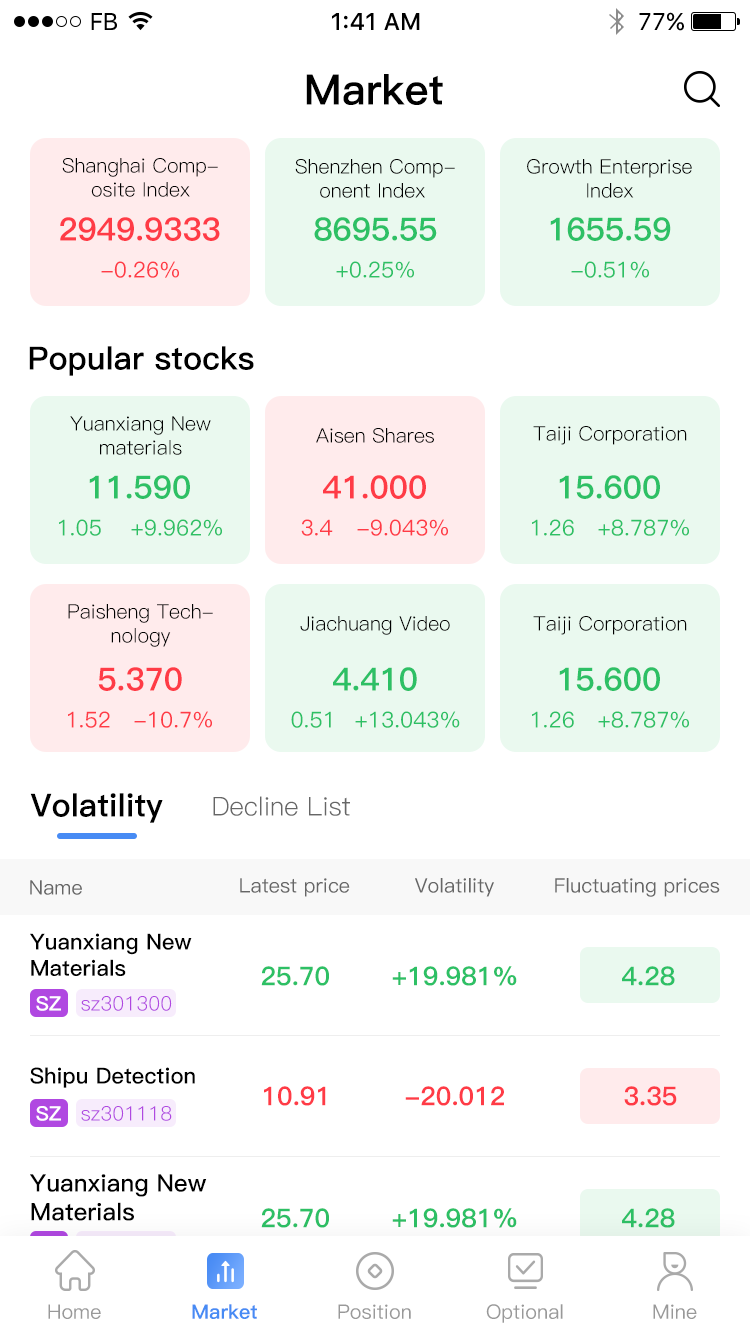
Task: Open the Shanghai Composite Index card
Action: coord(140,222)
